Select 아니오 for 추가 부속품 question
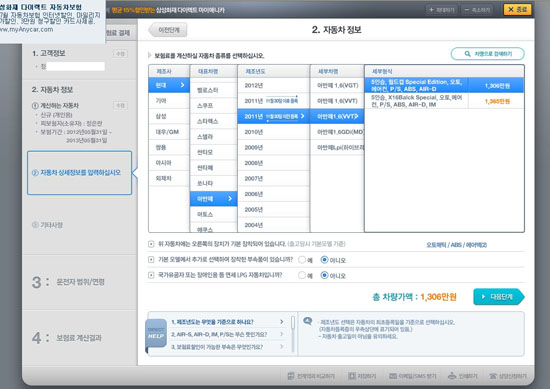 tap(324, 260)
